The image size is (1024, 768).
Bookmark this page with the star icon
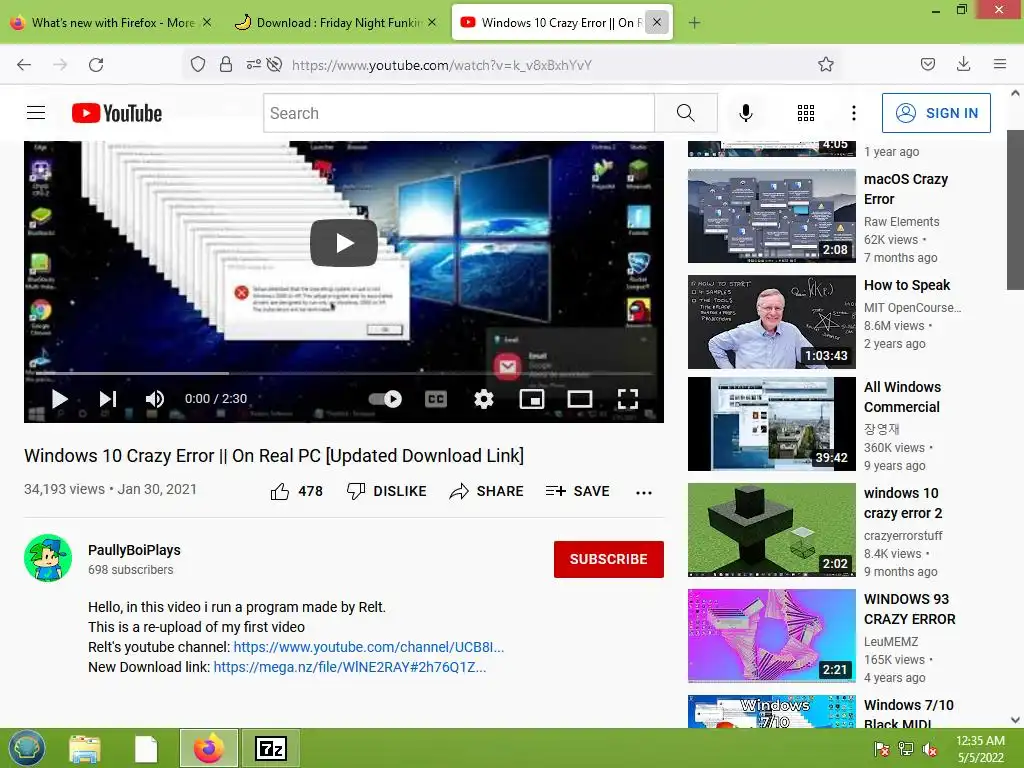825,64
